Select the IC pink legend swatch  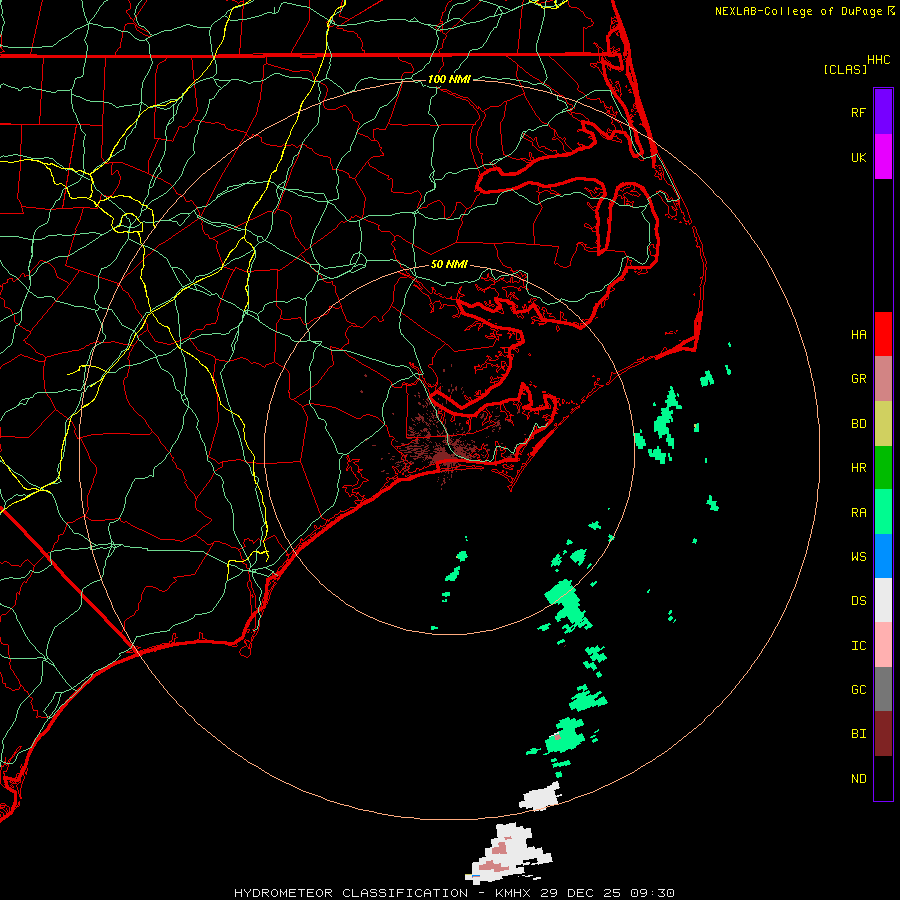tap(883, 645)
